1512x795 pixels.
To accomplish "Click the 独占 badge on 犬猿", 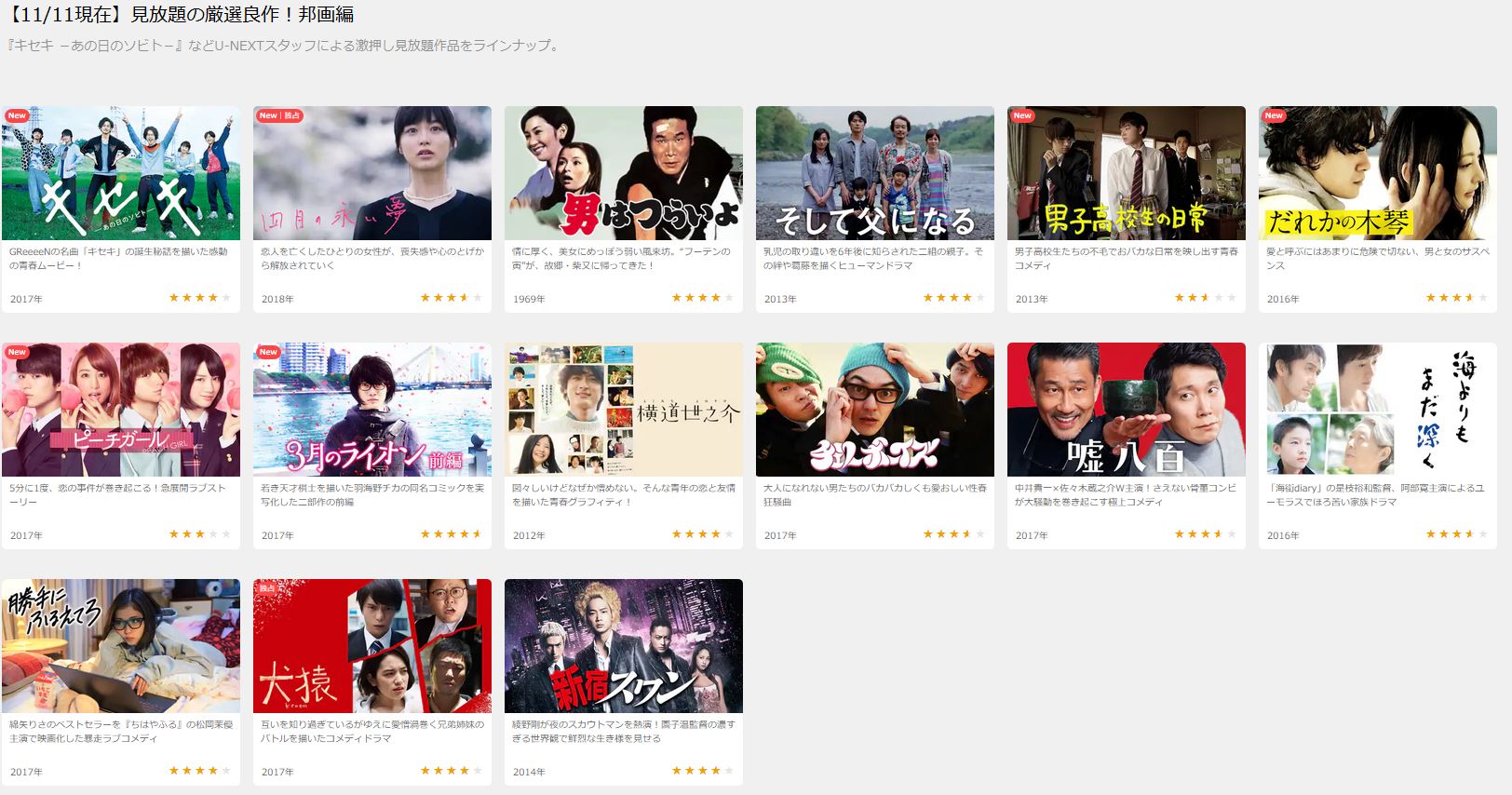I will pyautogui.click(x=267, y=588).
